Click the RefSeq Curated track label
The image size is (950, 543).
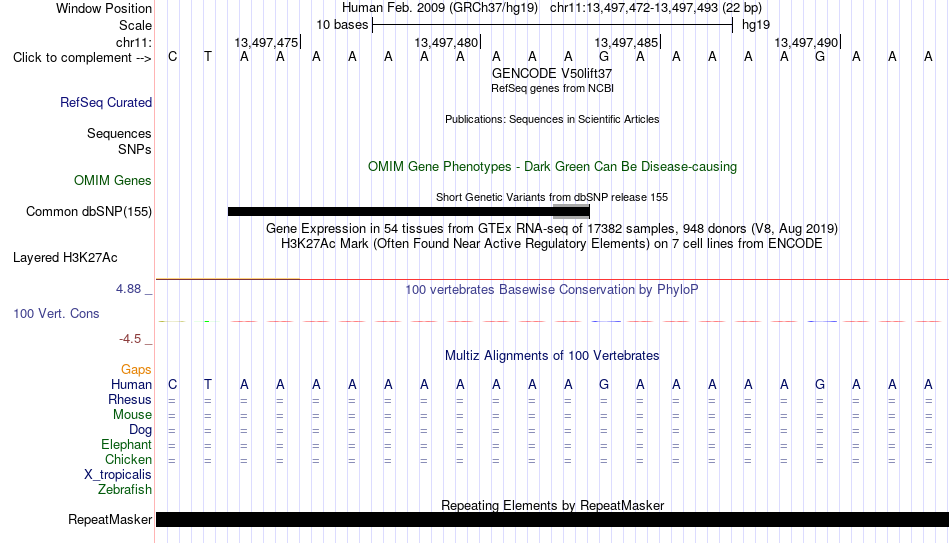click(x=106, y=102)
